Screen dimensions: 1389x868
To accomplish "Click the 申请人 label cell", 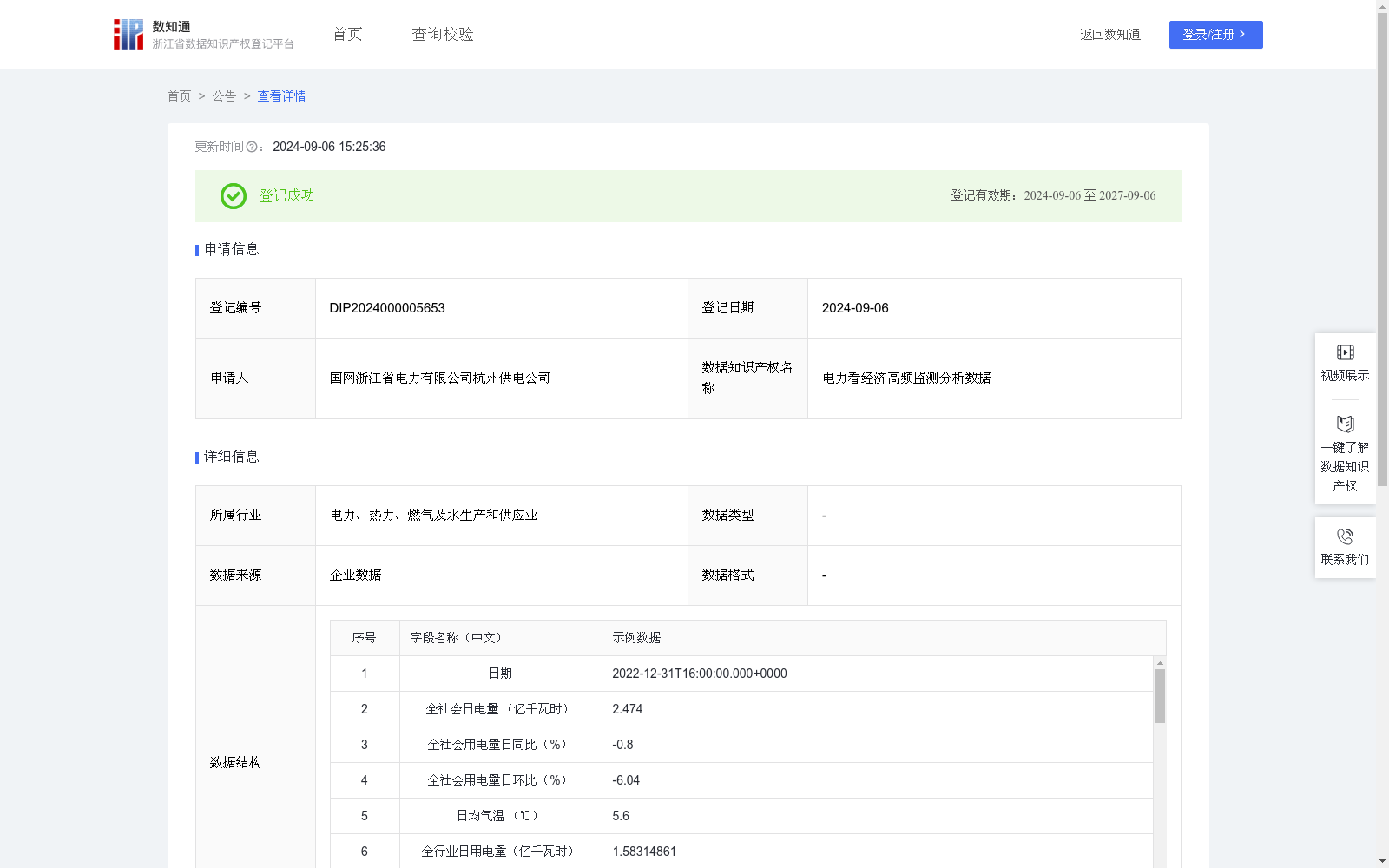I will point(256,378).
